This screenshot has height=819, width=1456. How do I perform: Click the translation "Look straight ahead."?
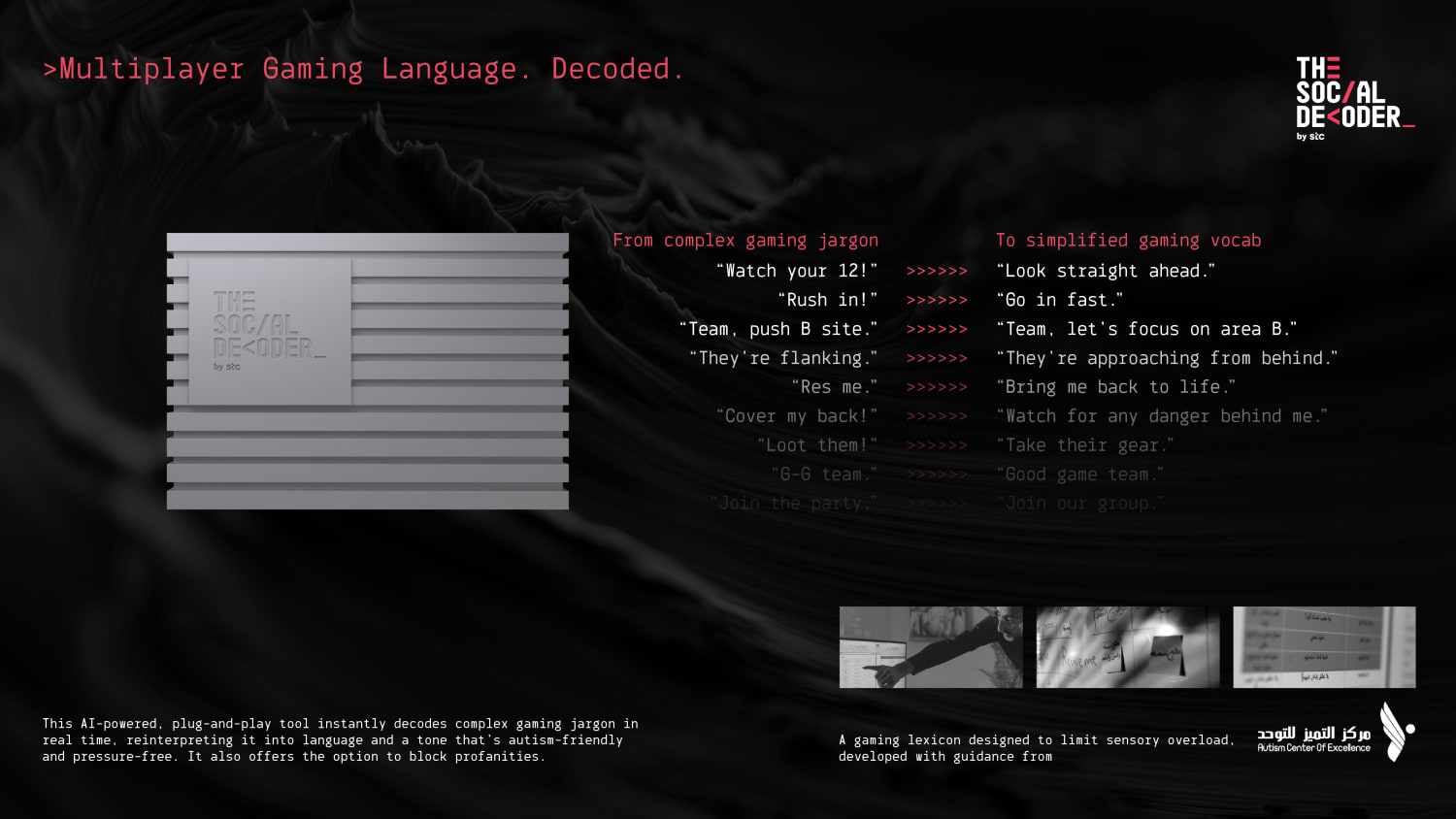1107,271
